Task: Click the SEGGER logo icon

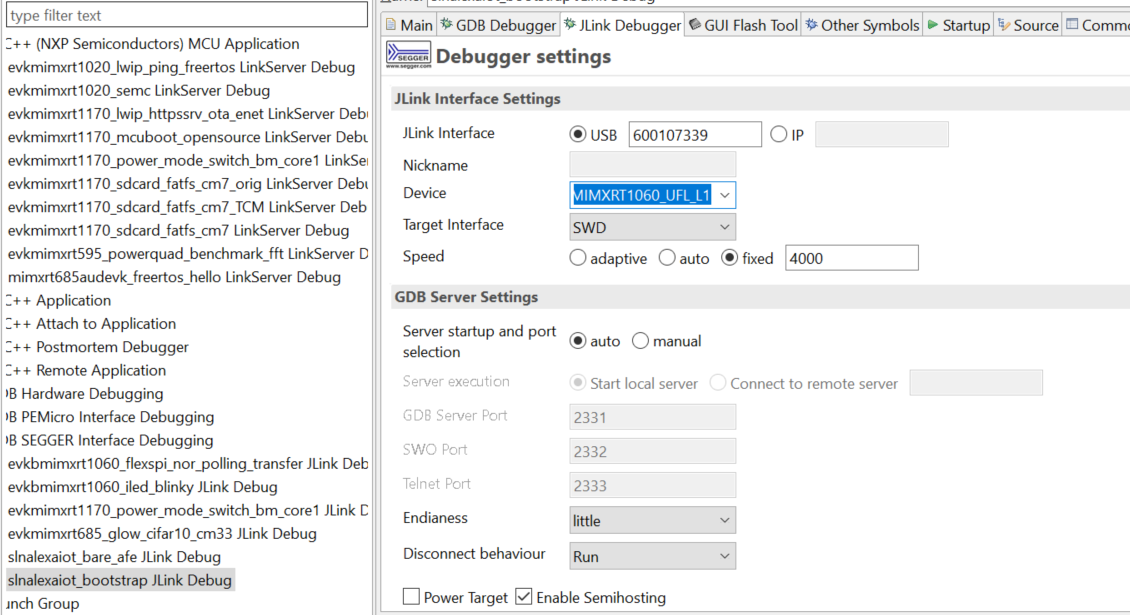Action: [x=409, y=56]
